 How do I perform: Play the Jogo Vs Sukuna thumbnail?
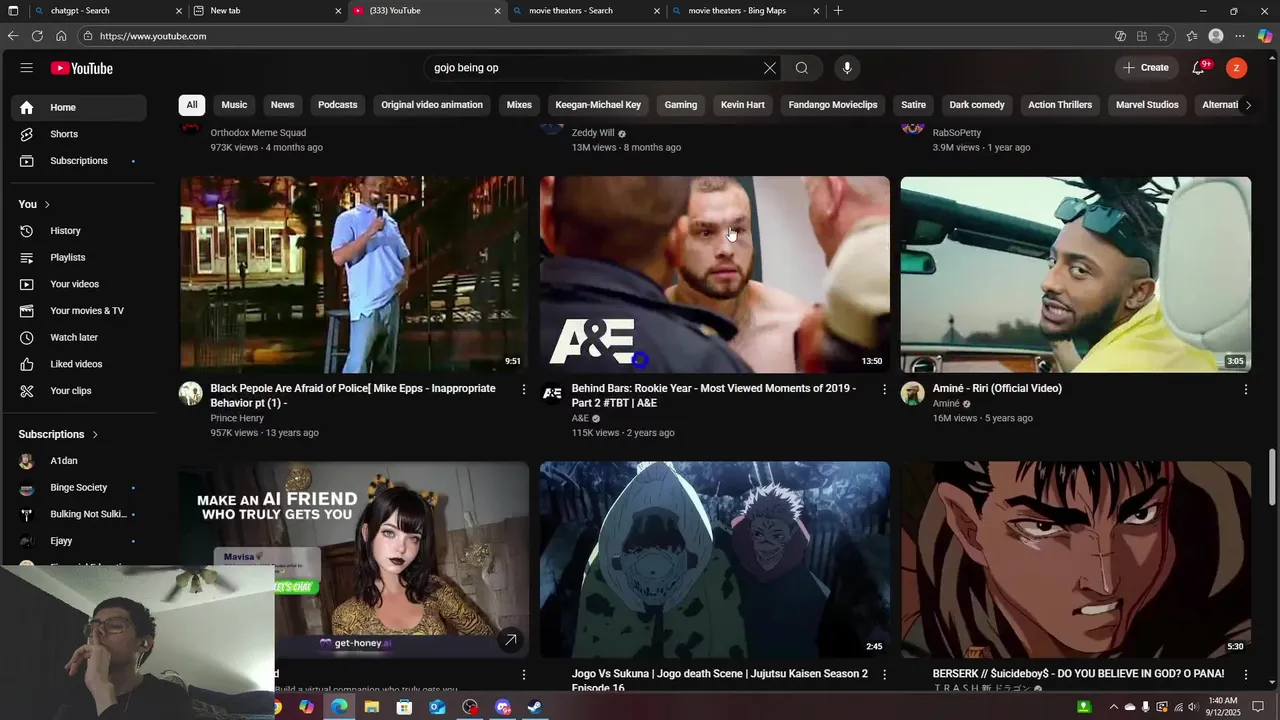point(714,560)
